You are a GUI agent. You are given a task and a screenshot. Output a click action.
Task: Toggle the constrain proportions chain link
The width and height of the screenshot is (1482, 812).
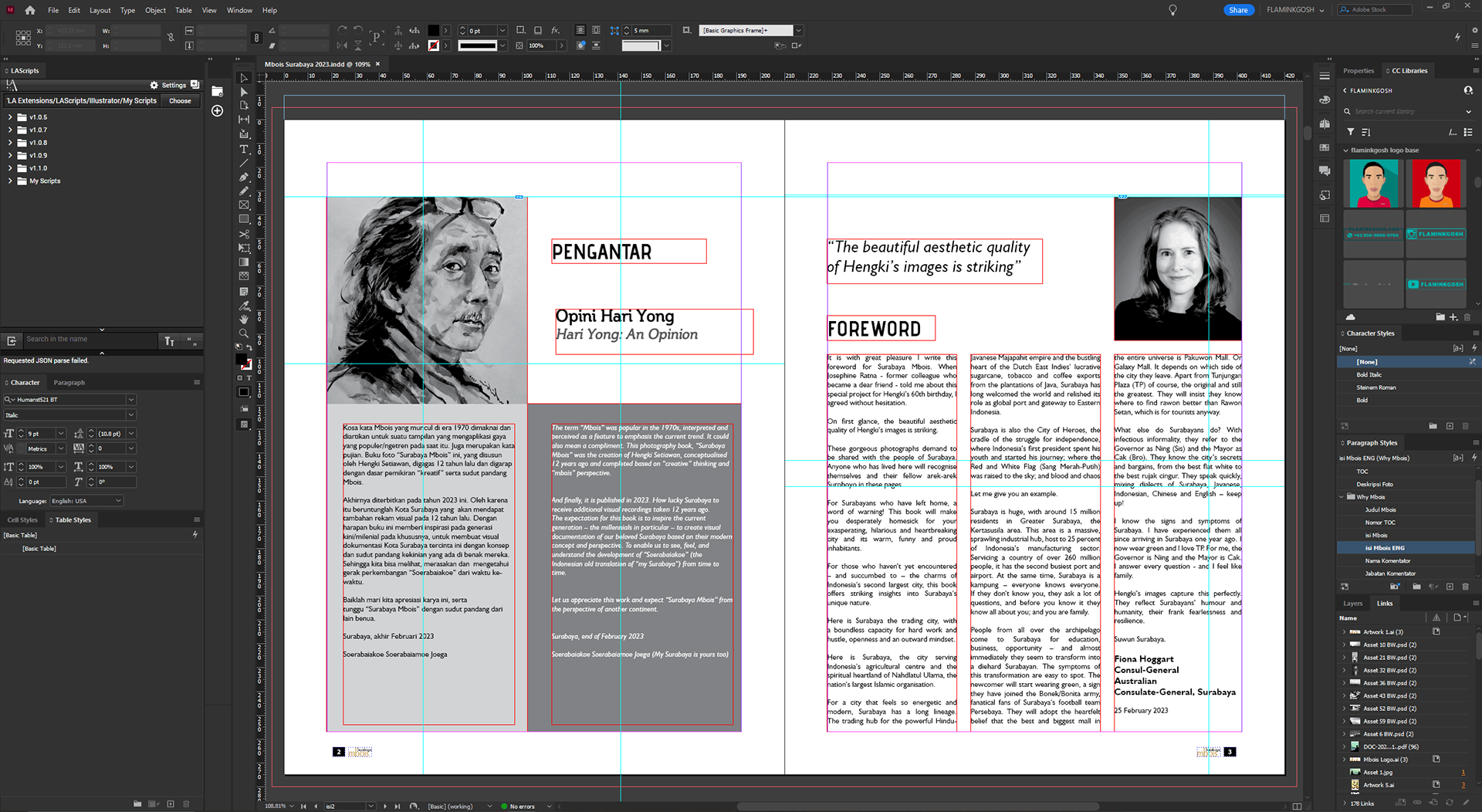pyautogui.click(x=171, y=37)
